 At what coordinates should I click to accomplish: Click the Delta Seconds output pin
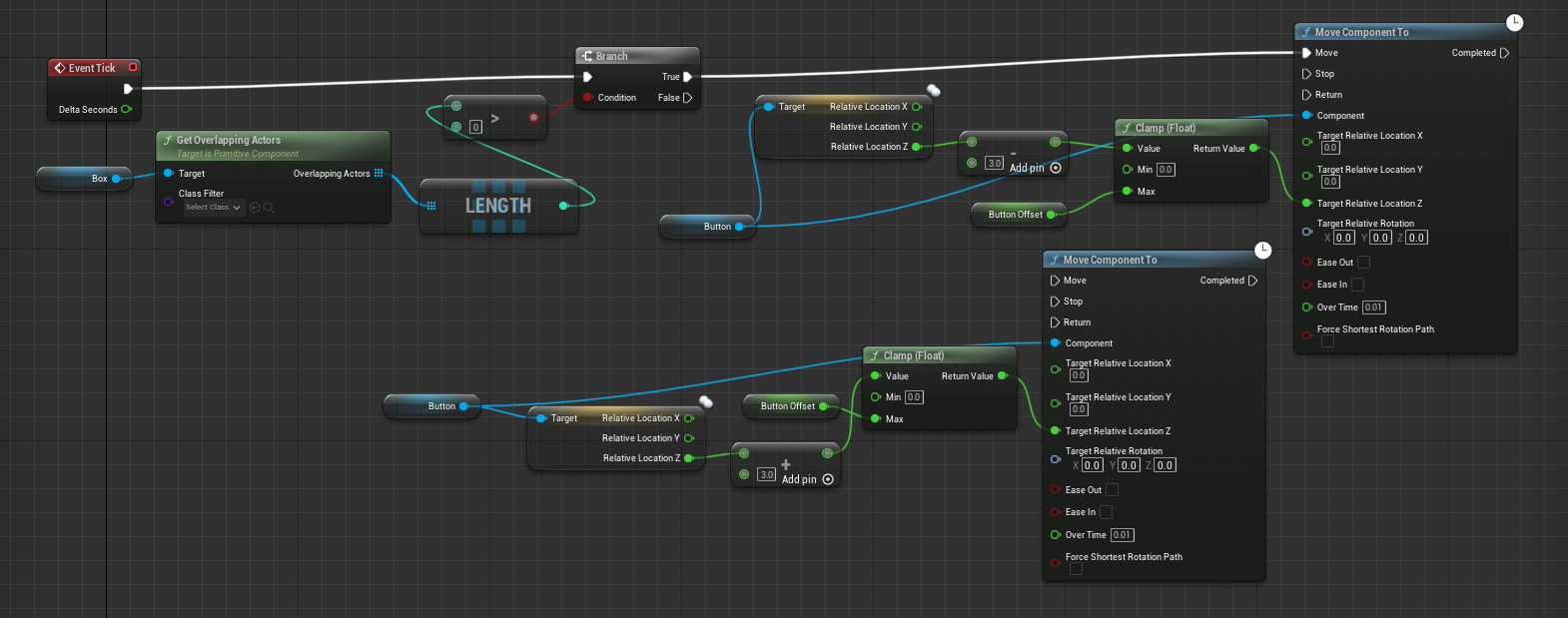pos(126,110)
